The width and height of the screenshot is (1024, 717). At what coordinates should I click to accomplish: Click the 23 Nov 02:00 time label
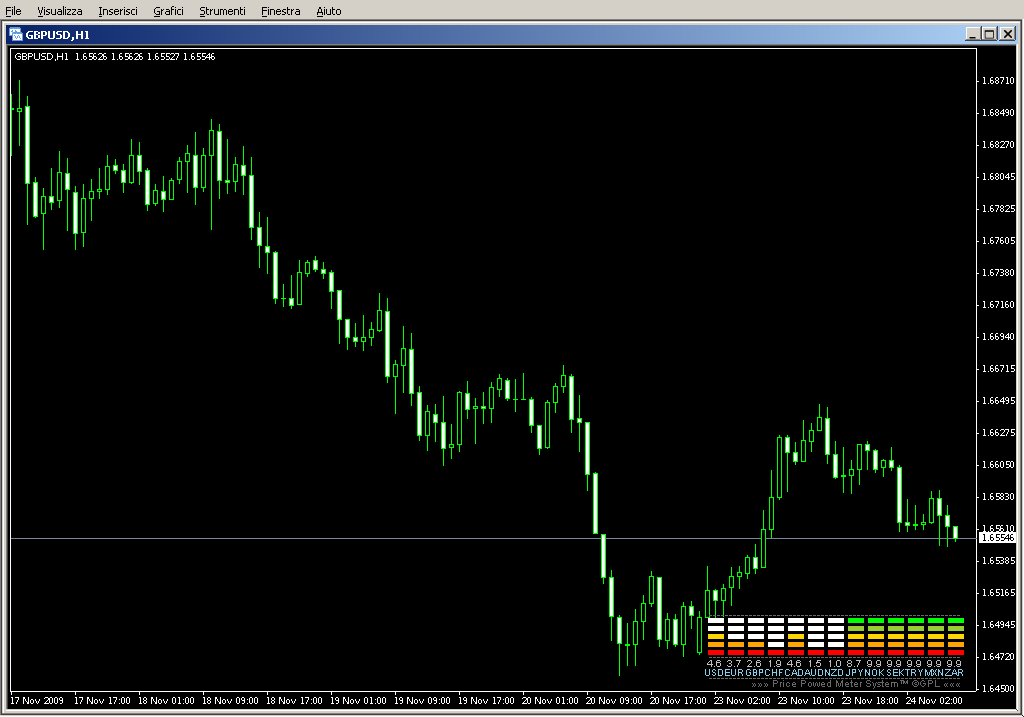click(x=742, y=701)
